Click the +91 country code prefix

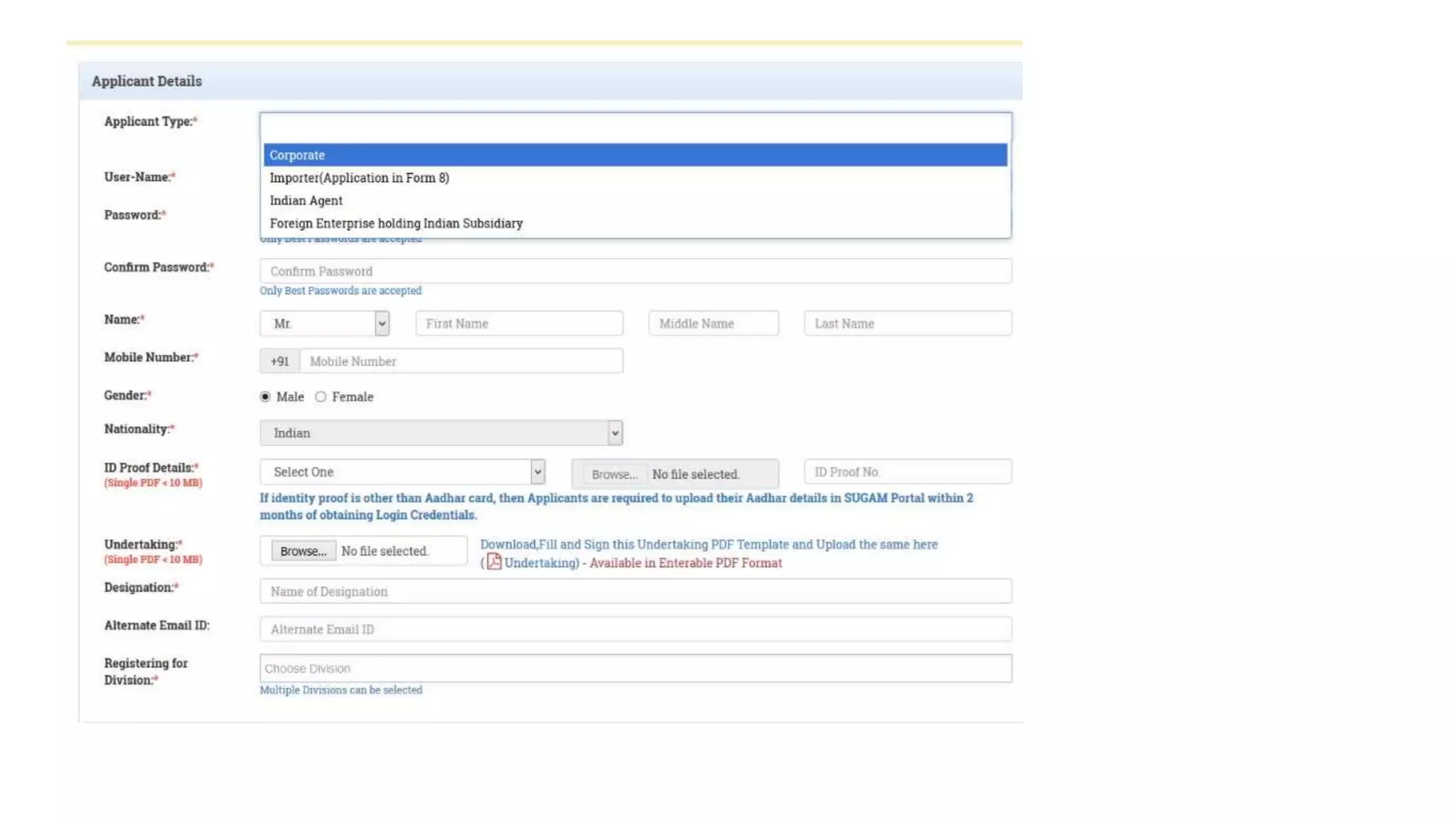point(280,361)
